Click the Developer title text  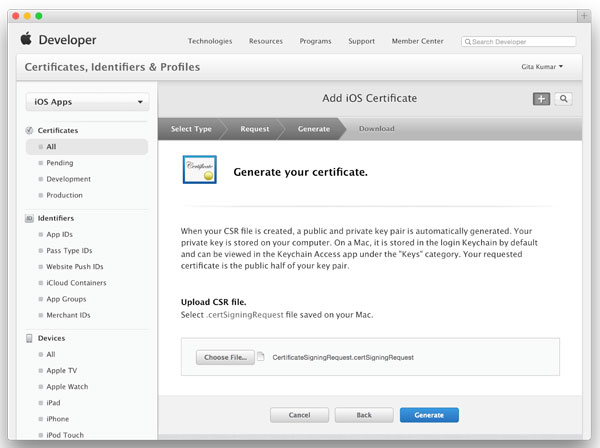[67, 40]
